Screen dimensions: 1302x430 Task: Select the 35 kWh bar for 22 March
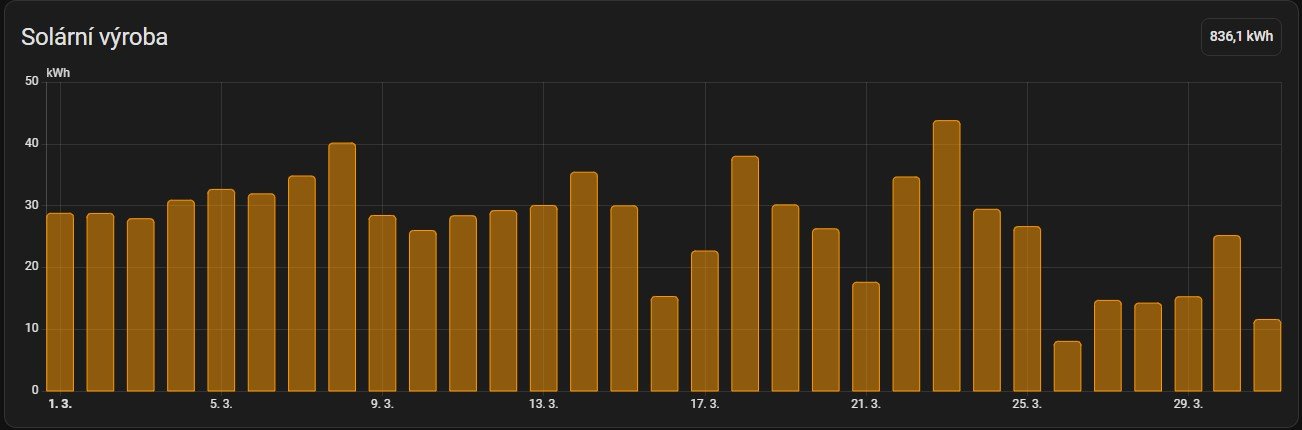[x=906, y=284]
